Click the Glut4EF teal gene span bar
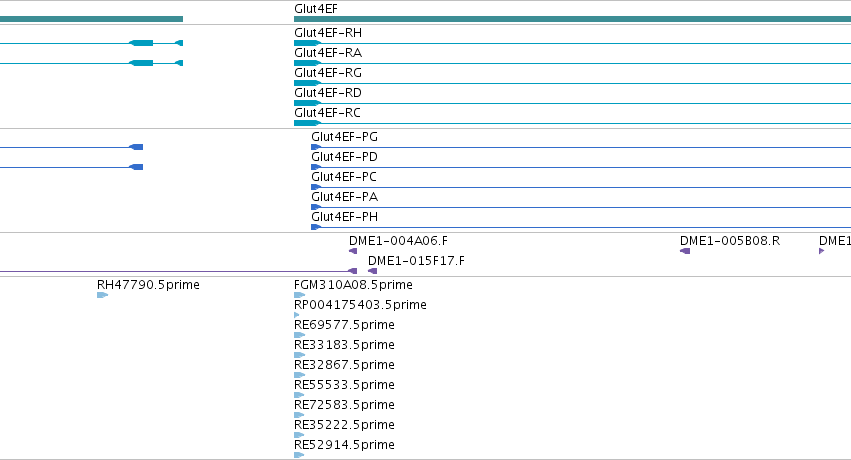851x460 pixels. (x=573, y=19)
